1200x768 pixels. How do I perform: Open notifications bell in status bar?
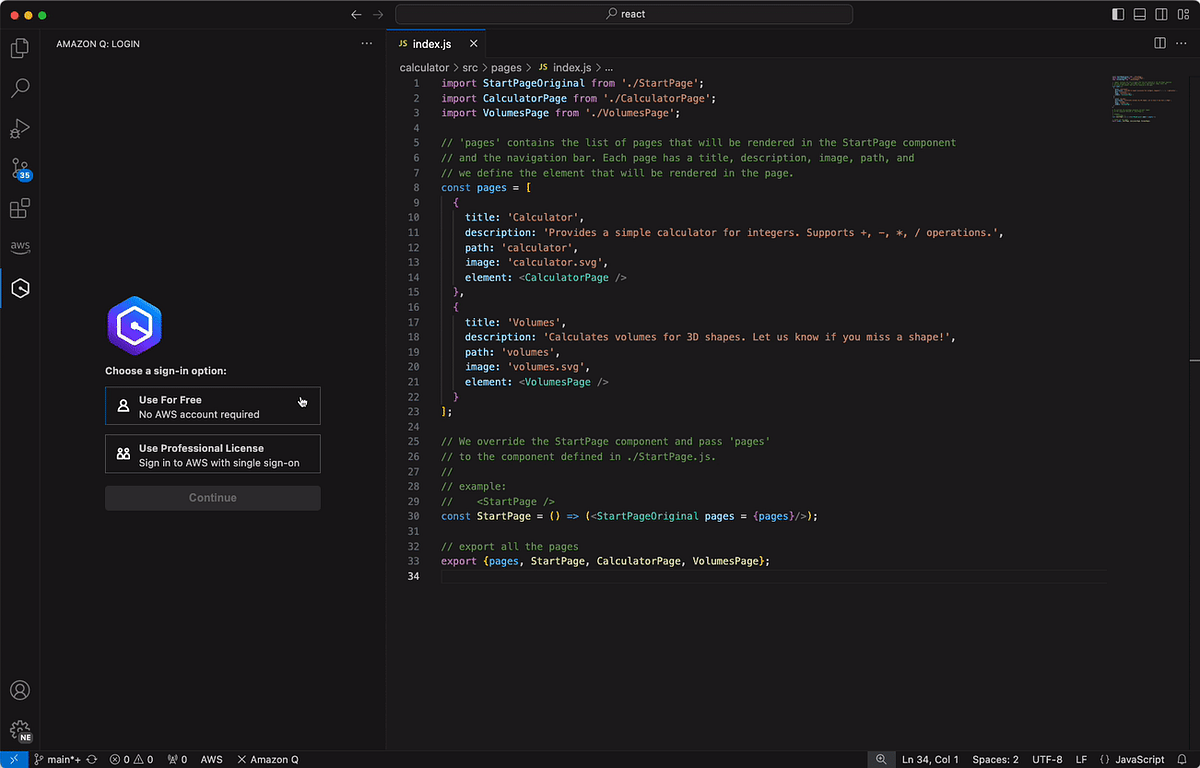point(1182,759)
